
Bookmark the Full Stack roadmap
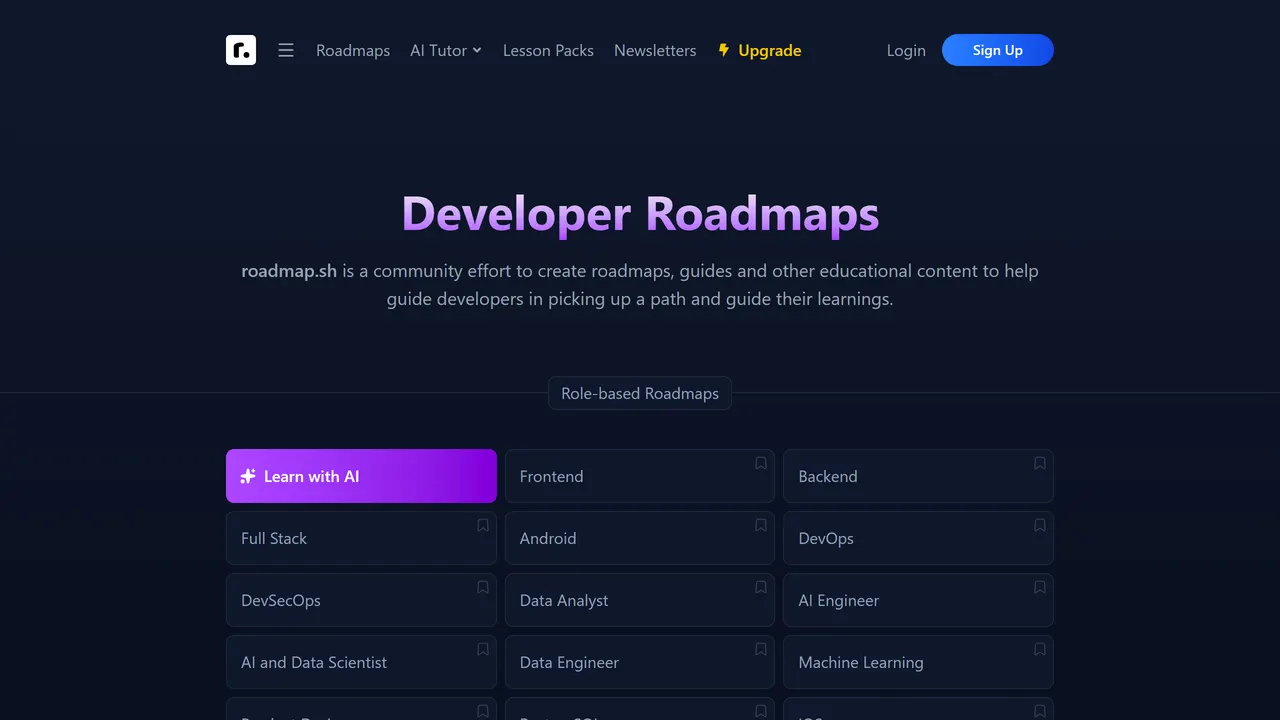pos(483,525)
